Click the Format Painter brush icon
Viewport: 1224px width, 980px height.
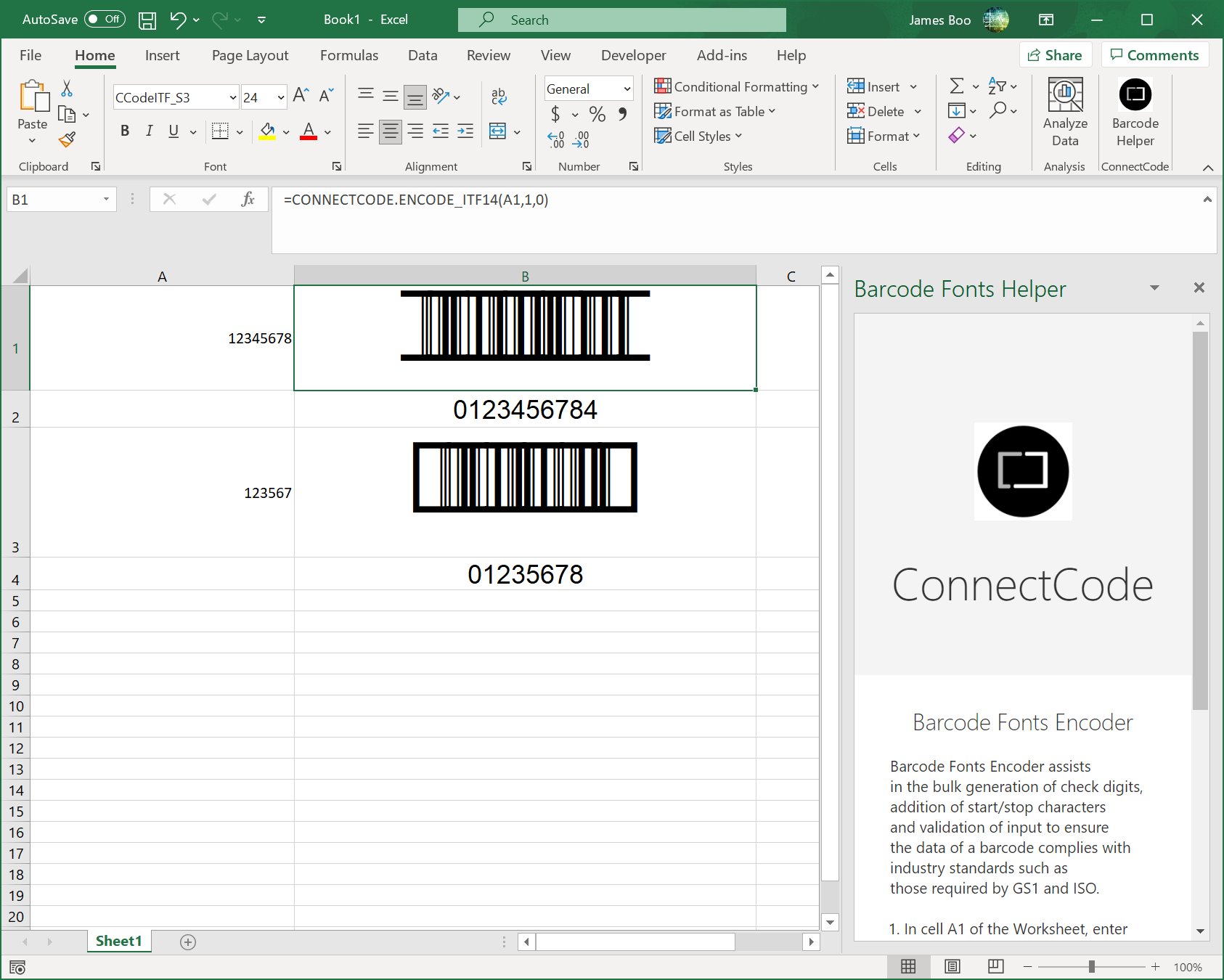tap(68, 139)
